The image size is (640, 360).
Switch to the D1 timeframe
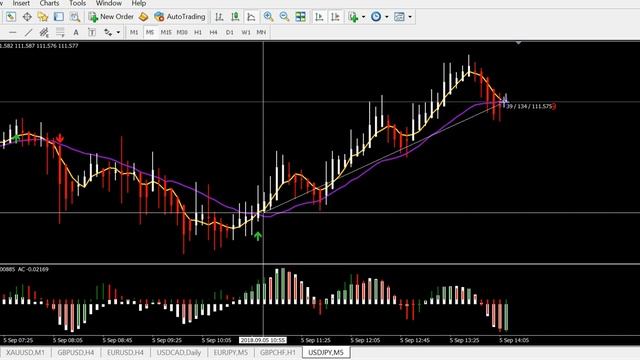pyautogui.click(x=230, y=32)
